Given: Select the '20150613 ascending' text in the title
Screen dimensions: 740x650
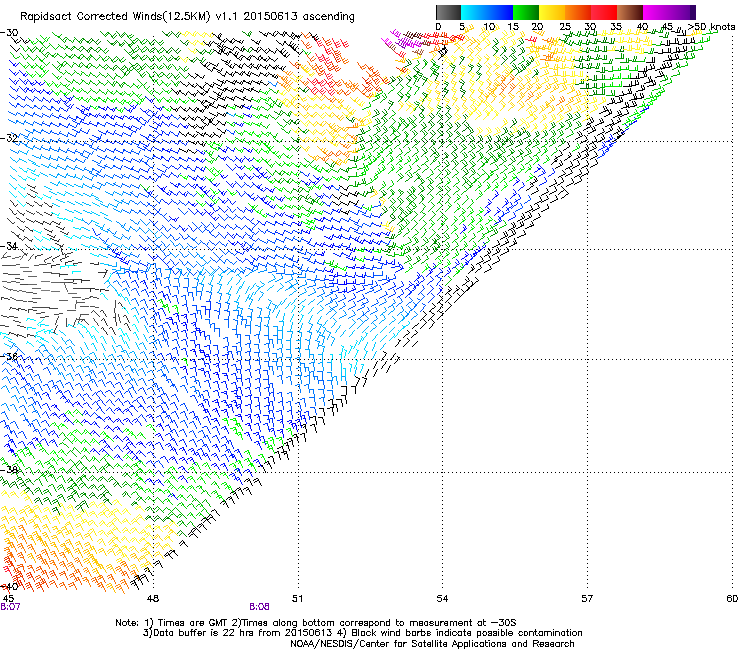Looking at the screenshot, I should coord(299,17).
